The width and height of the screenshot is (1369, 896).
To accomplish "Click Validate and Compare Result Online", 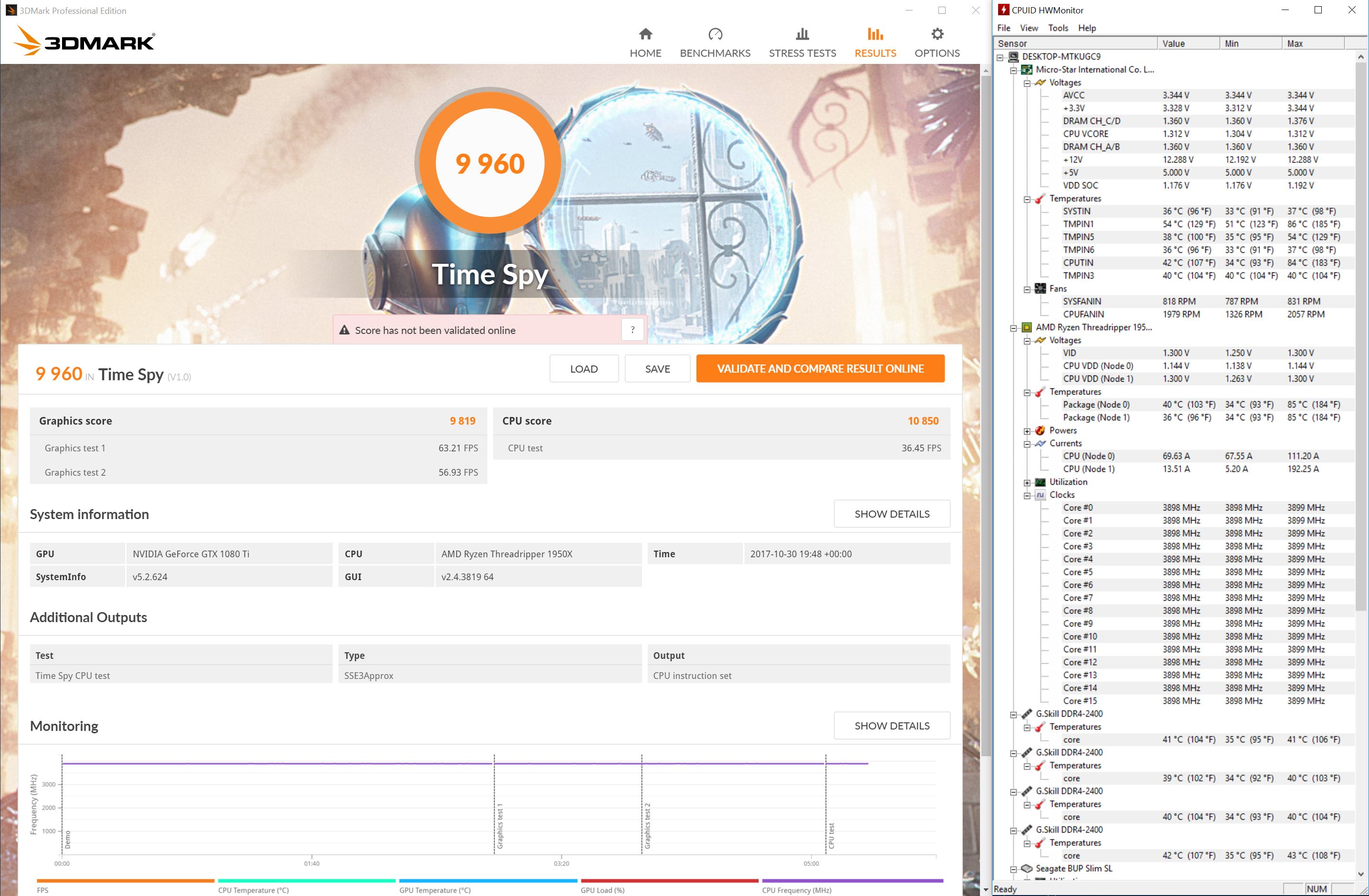I will pos(820,369).
